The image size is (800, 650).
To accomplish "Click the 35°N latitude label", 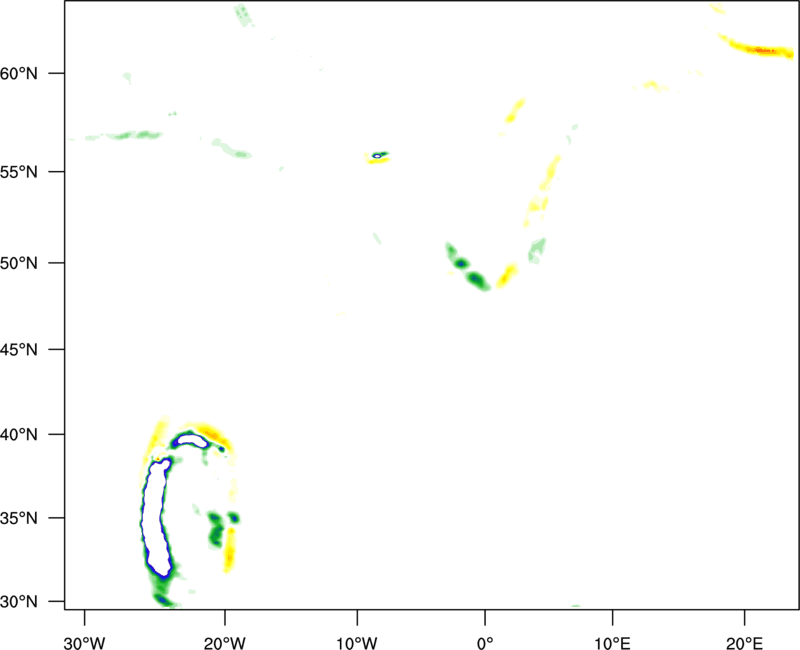I will click(x=19, y=518).
